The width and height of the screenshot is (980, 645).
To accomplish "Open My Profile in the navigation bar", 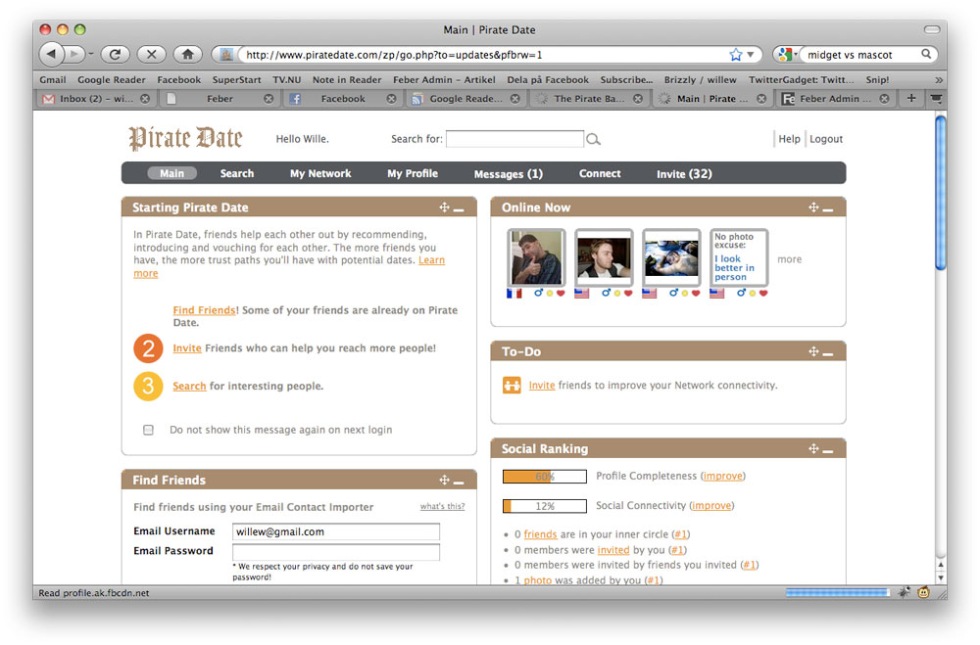I will click(x=412, y=174).
